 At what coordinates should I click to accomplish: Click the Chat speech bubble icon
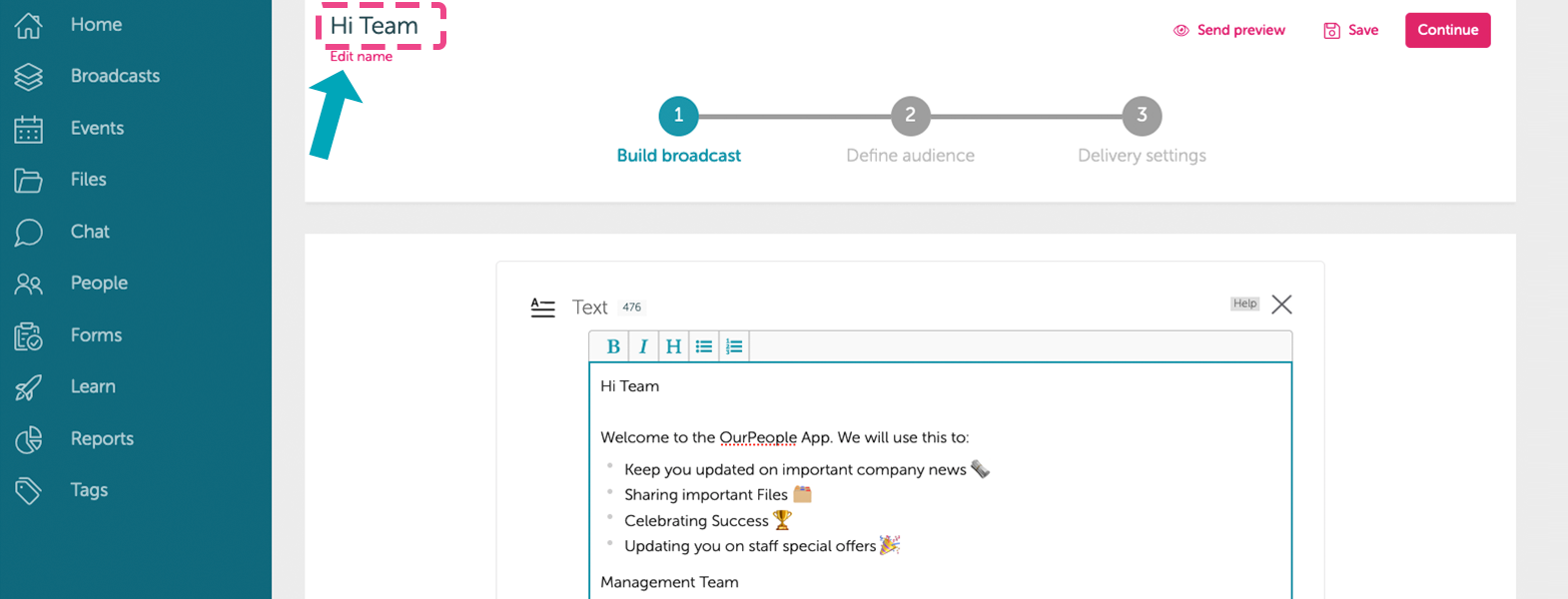point(28,232)
